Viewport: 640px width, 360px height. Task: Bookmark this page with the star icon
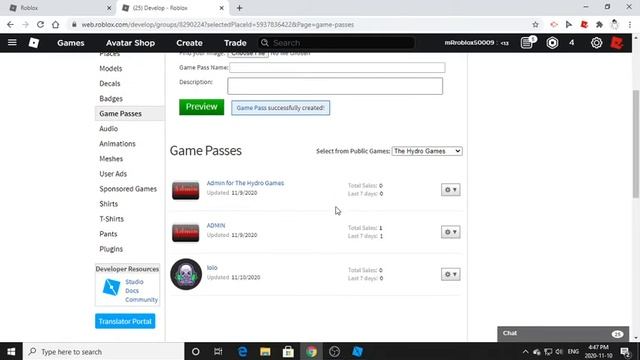coord(535,24)
